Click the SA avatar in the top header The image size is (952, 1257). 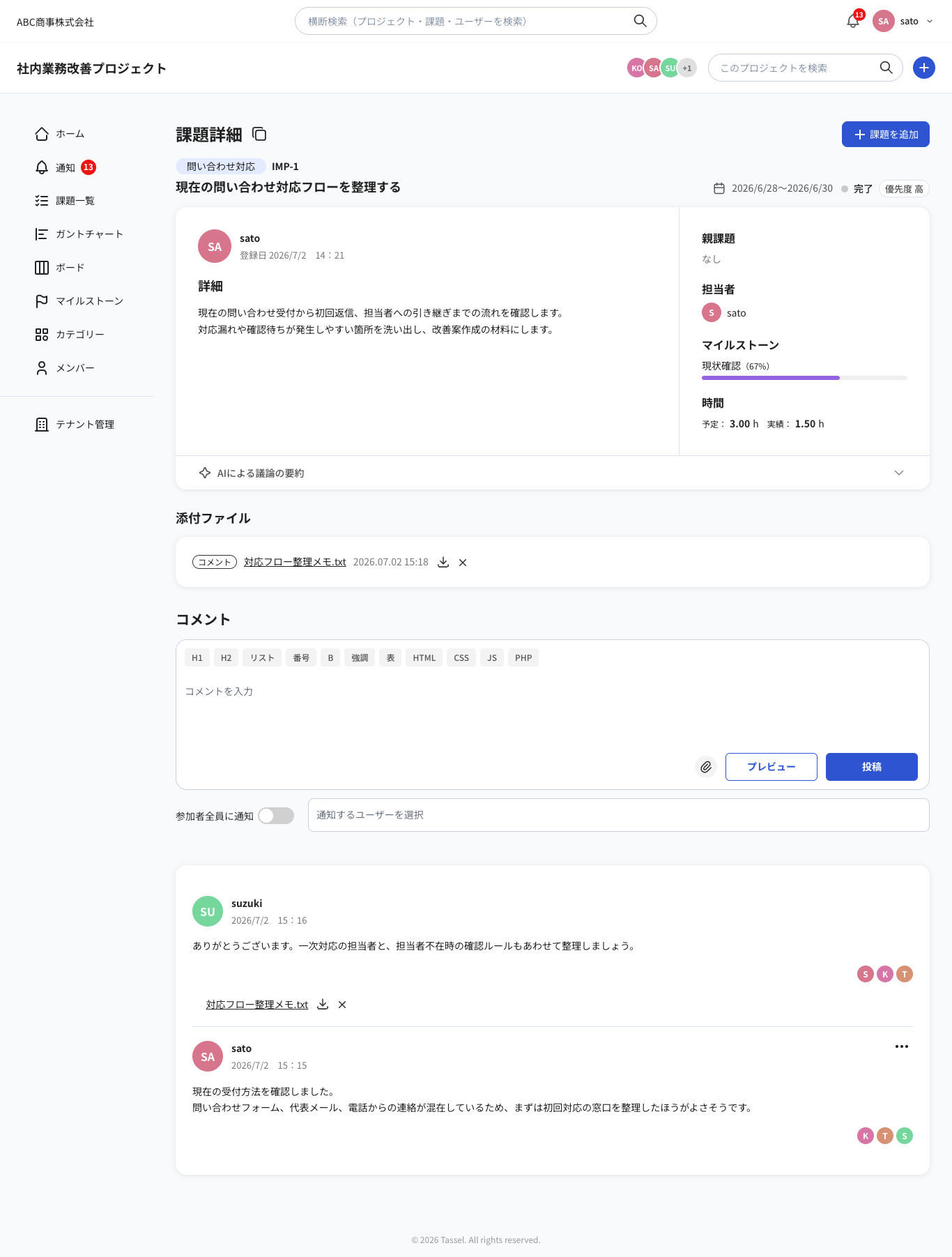(x=883, y=21)
